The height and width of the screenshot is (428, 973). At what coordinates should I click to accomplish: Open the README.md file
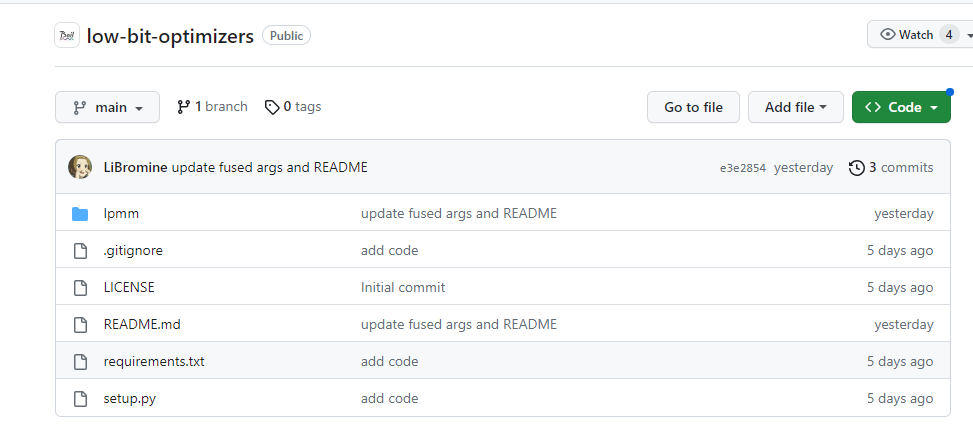click(141, 324)
